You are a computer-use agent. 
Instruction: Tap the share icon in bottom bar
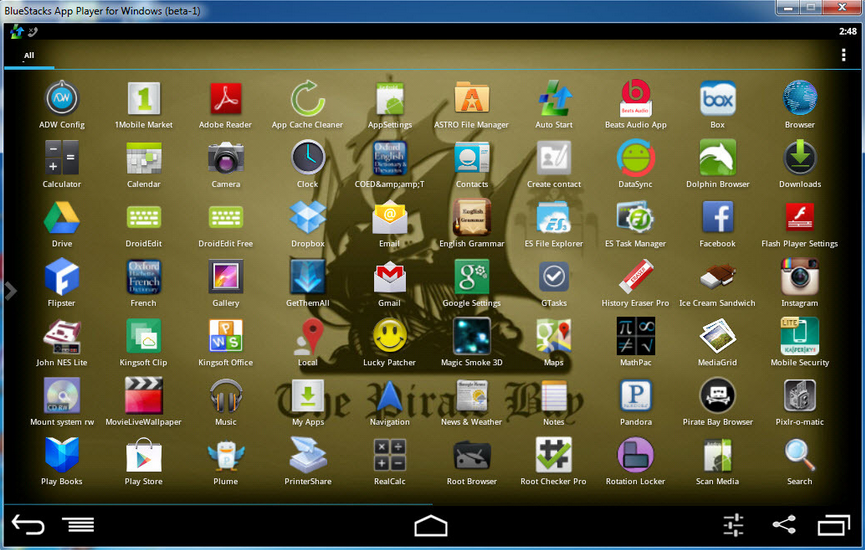[784, 524]
